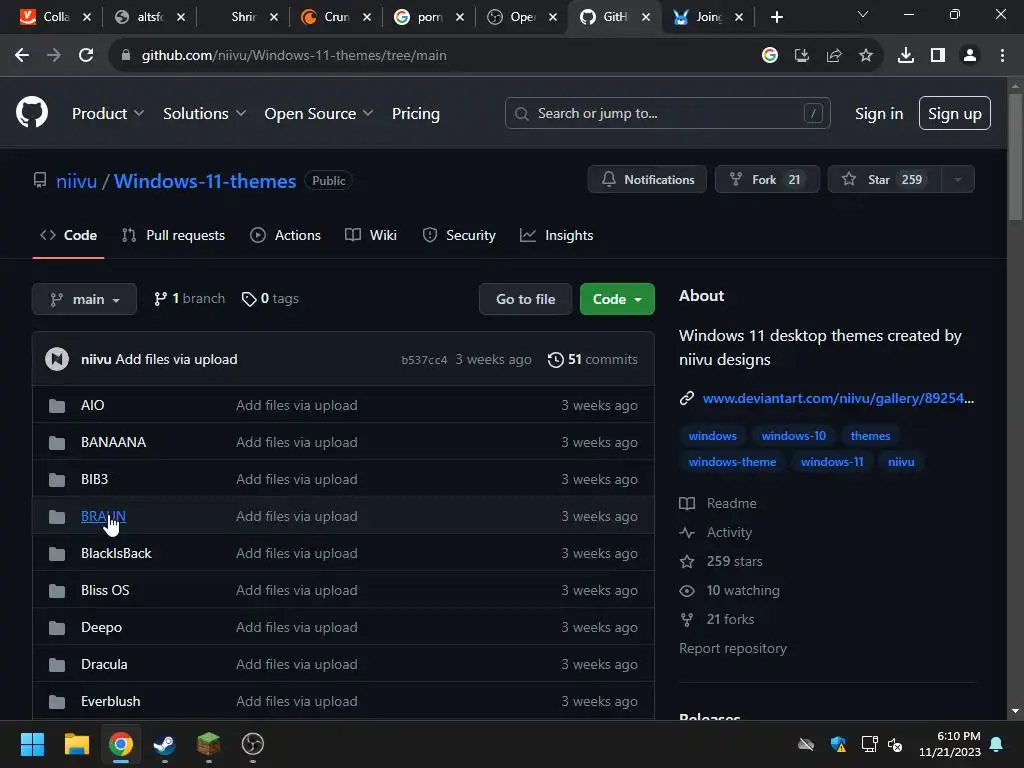Click the Google icon in address bar

[769, 56]
